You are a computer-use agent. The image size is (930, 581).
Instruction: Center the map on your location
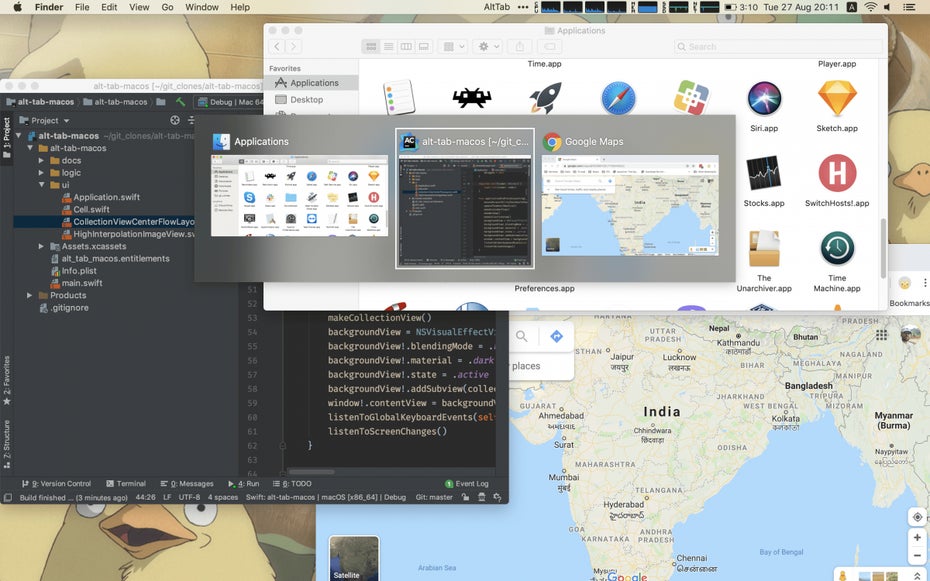(x=916, y=517)
